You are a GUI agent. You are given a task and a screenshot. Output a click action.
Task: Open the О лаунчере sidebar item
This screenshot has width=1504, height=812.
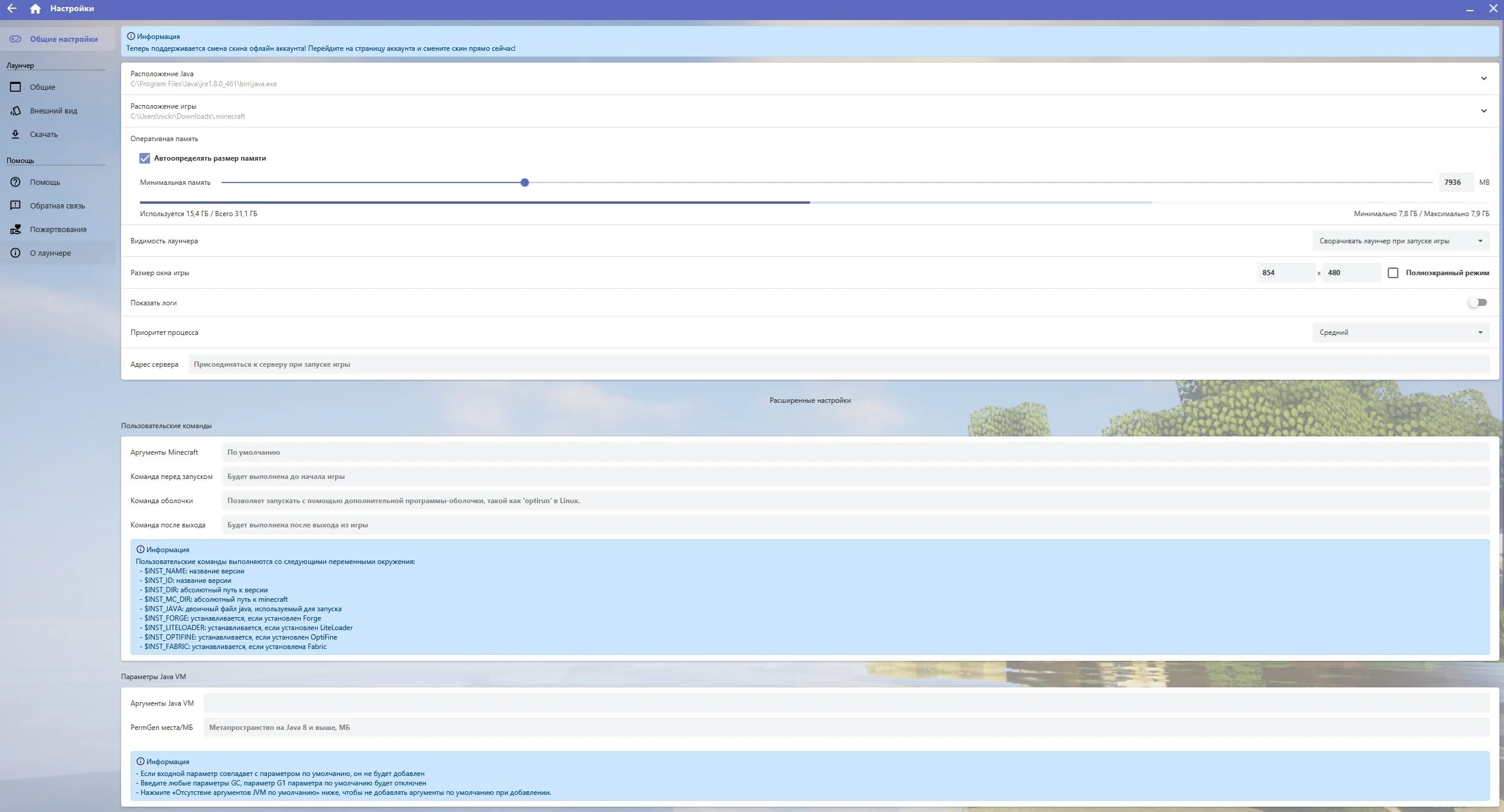pyautogui.click(x=50, y=253)
